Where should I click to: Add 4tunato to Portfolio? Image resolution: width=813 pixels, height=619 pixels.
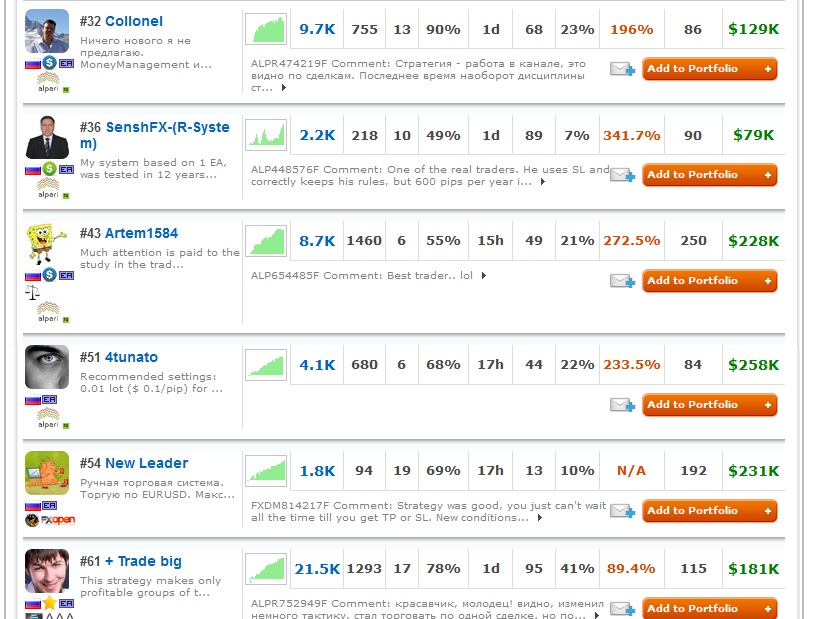point(709,405)
